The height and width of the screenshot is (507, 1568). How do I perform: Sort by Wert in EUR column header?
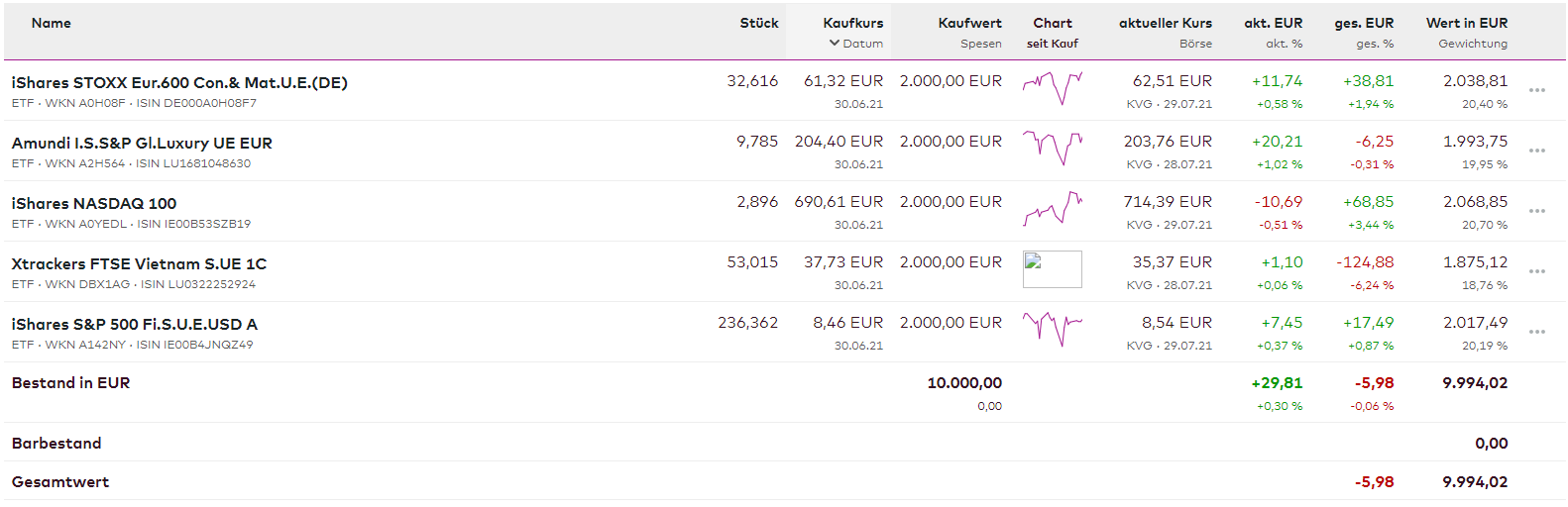click(1466, 23)
